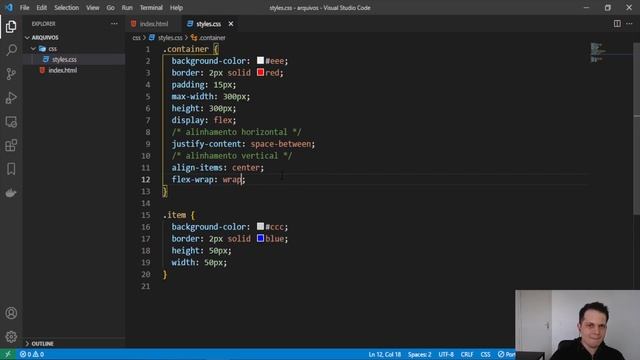Click the '.item' selector on line 15
This screenshot has height=360, width=640.
point(174,215)
